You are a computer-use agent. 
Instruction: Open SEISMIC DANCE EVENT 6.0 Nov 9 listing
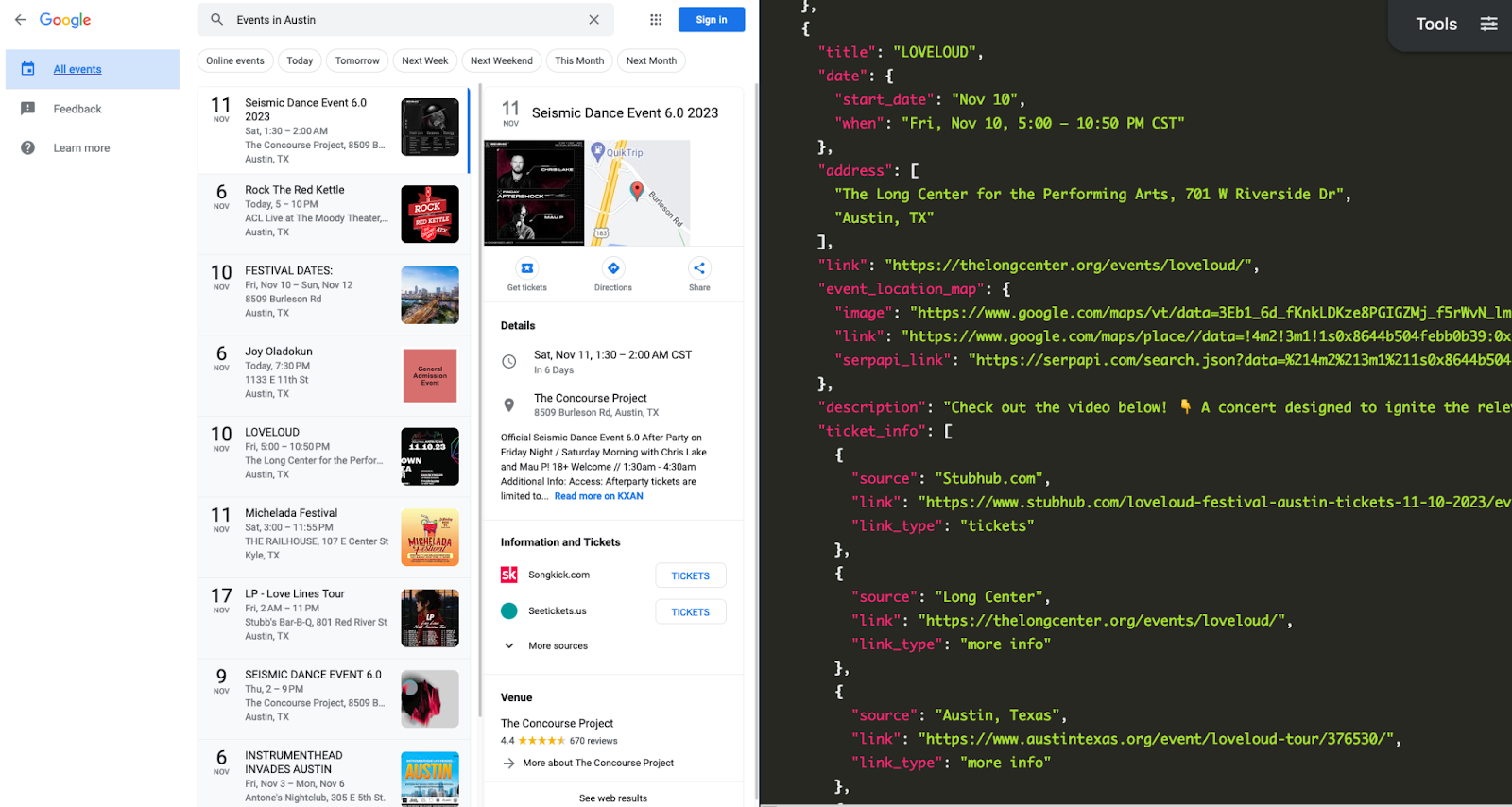tap(333, 698)
